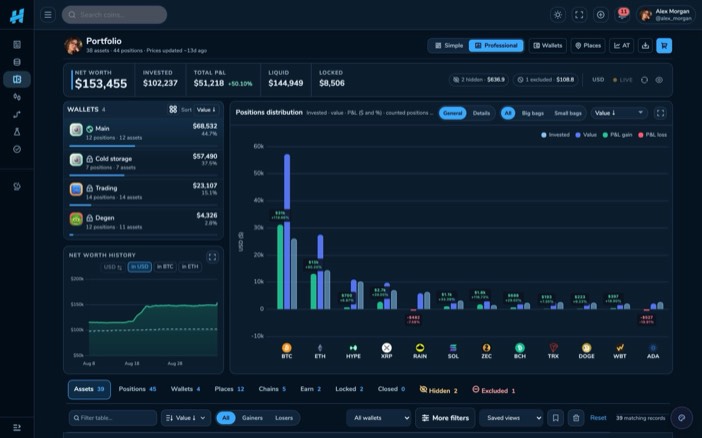702x438 pixels.
Task: Select the Trading wallet row
Action: coord(143,193)
